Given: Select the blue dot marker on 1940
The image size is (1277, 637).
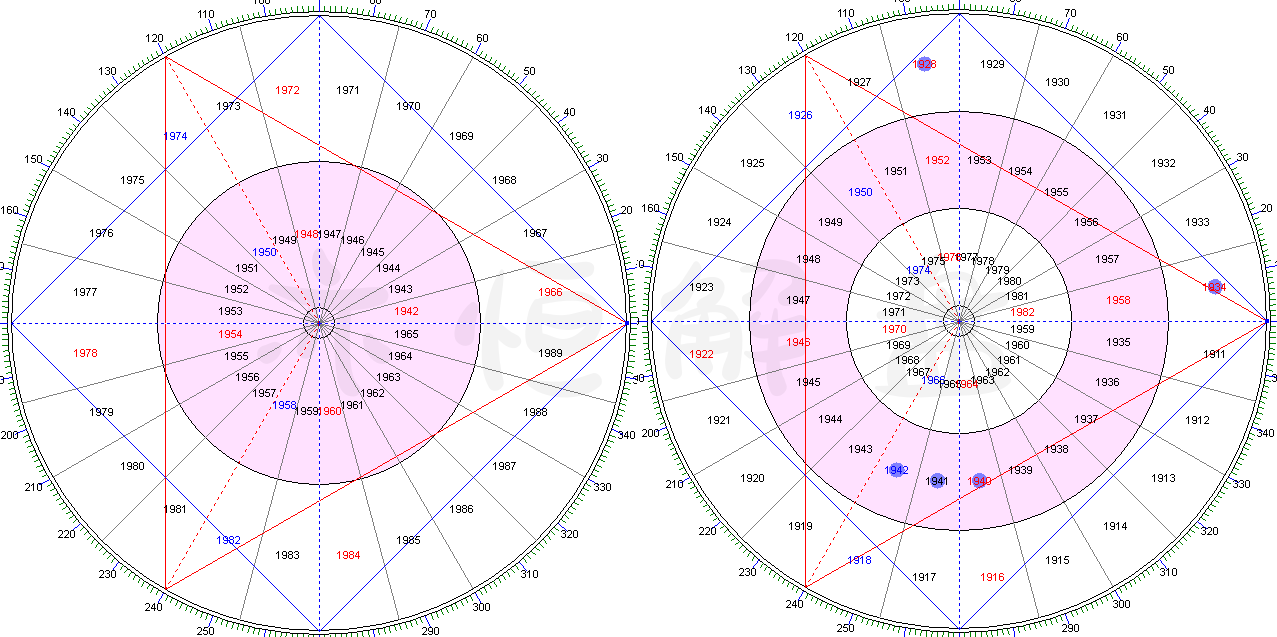Looking at the screenshot, I should [x=979, y=481].
